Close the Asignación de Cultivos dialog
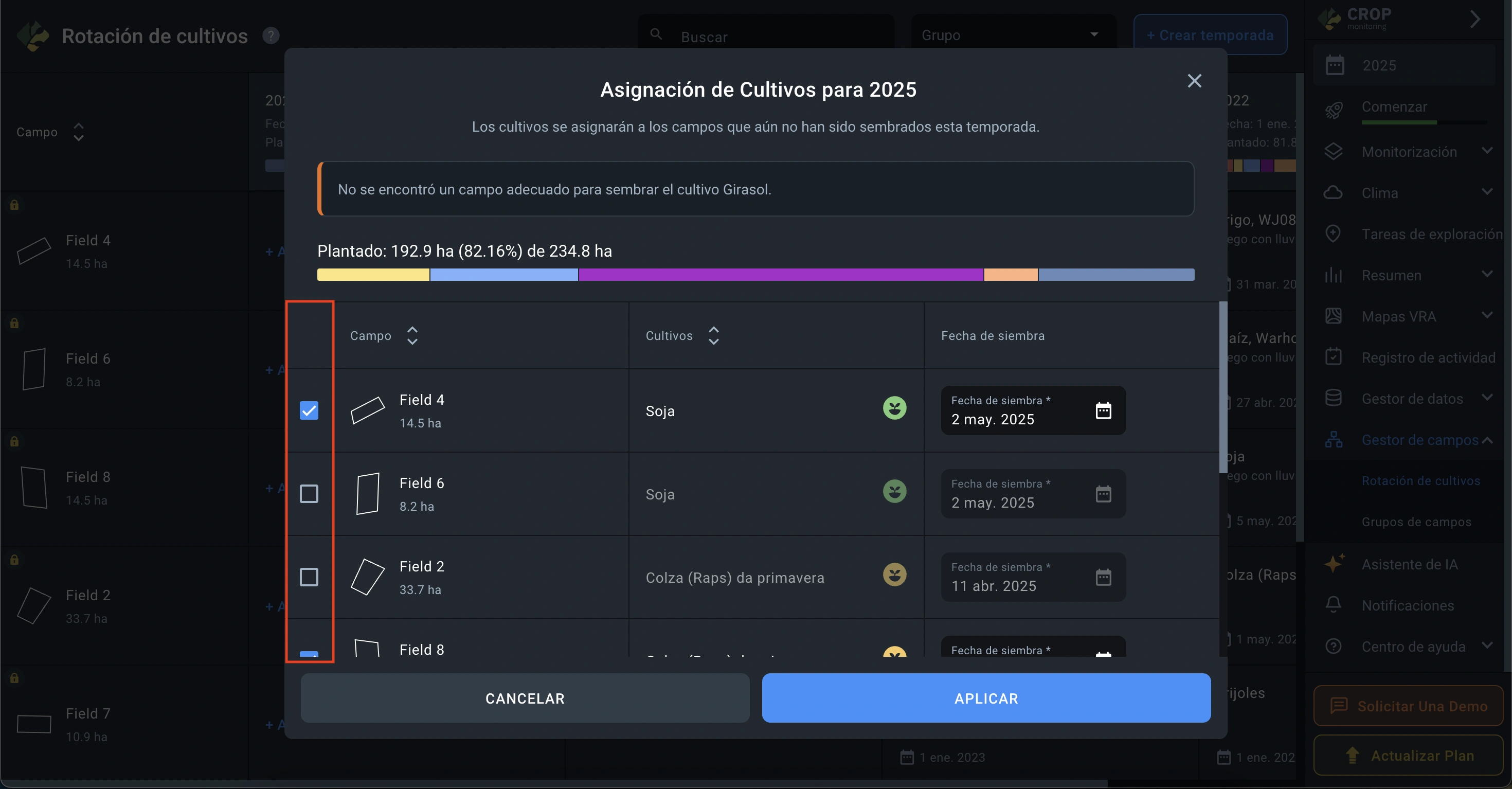The width and height of the screenshot is (1512, 789). [1194, 81]
